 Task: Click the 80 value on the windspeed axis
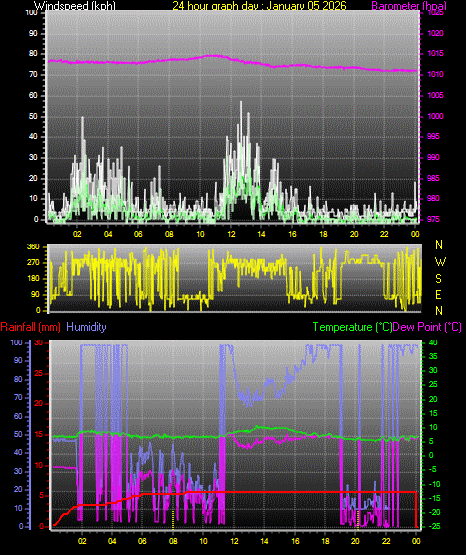point(33,53)
